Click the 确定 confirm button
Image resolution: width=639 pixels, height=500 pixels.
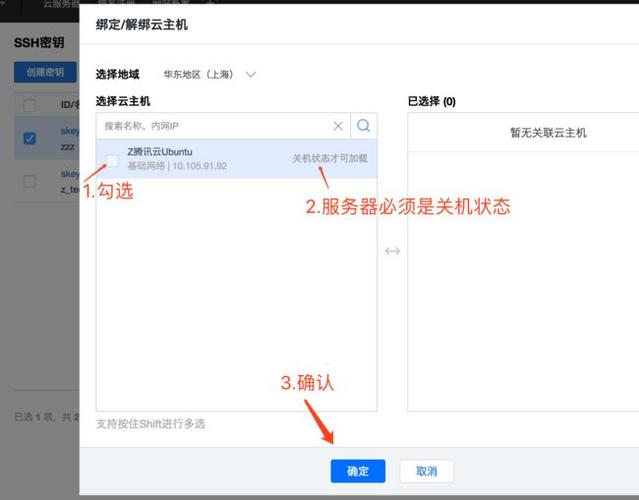pos(358,471)
